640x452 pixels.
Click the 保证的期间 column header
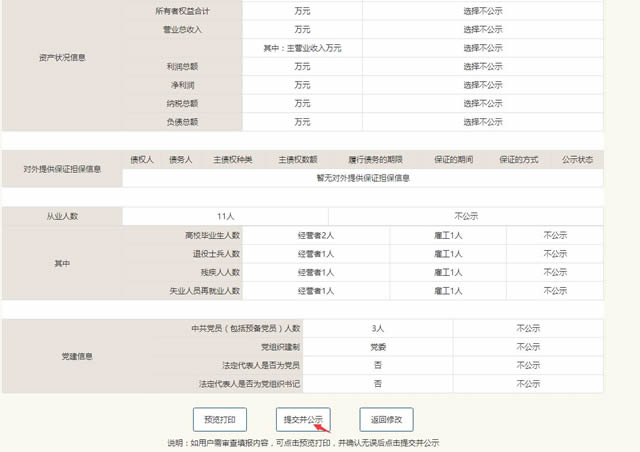pos(453,160)
